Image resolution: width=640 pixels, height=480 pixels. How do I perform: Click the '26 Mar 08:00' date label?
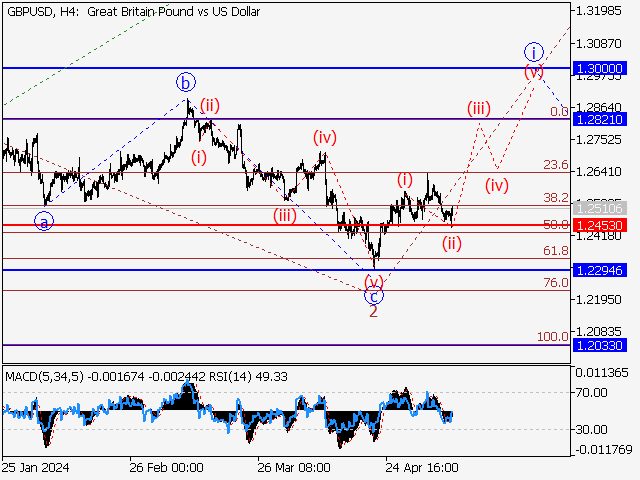(x=294, y=467)
